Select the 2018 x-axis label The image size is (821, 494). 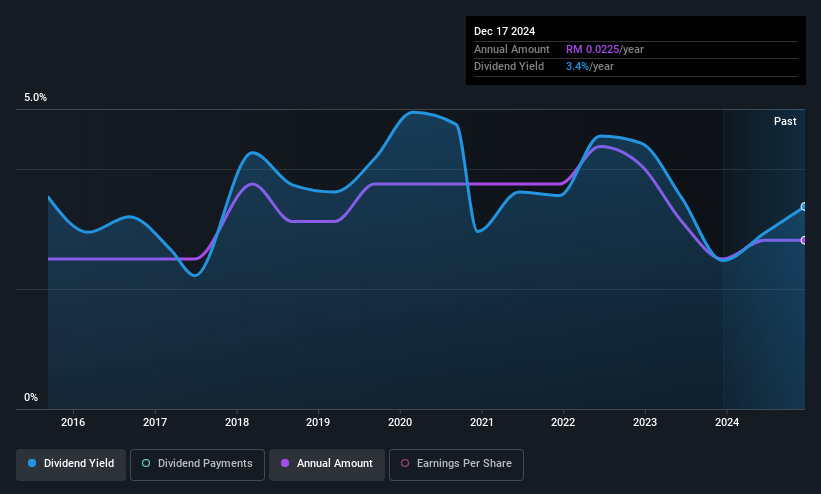237,422
